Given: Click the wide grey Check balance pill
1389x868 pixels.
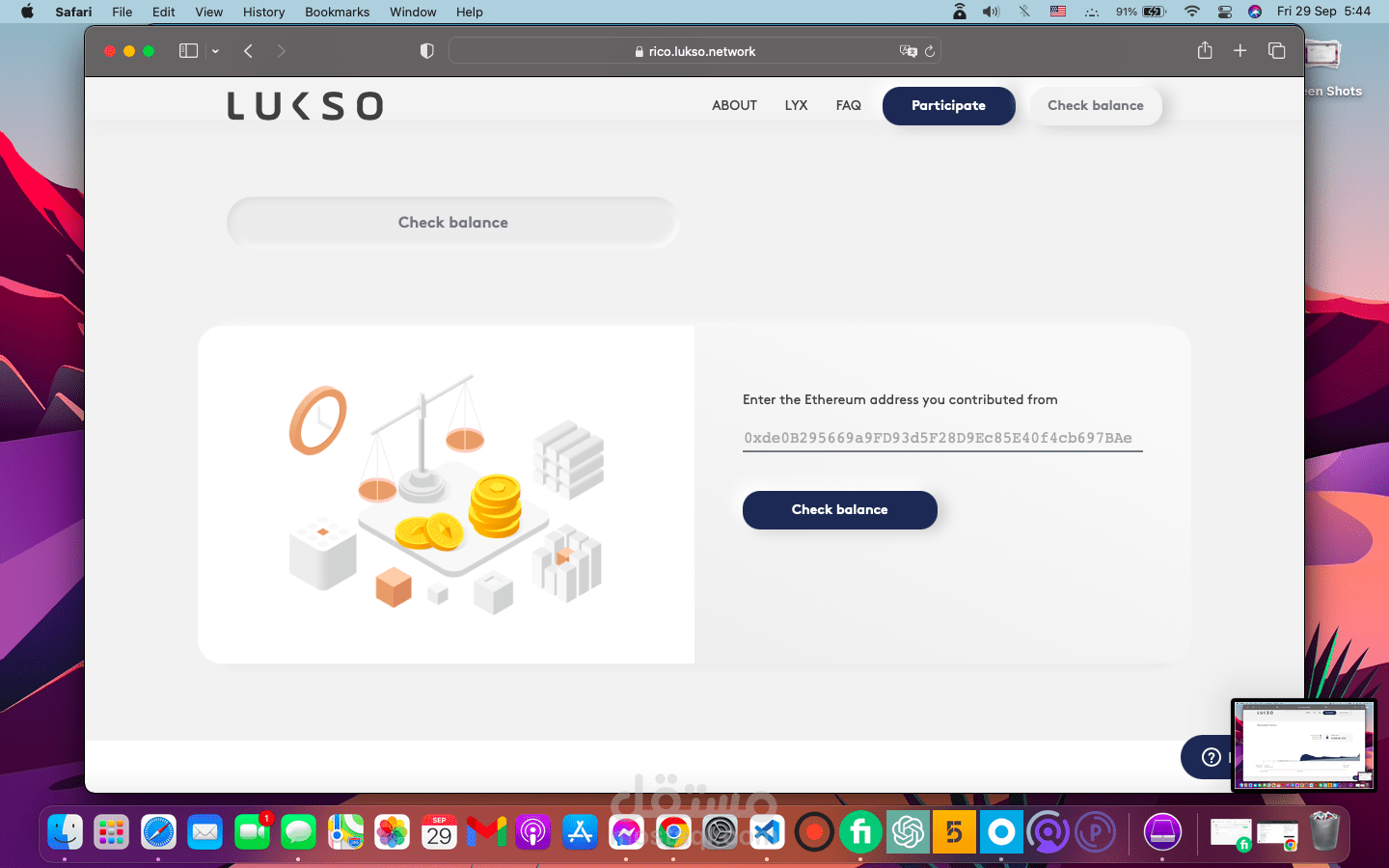Looking at the screenshot, I should pos(452,222).
